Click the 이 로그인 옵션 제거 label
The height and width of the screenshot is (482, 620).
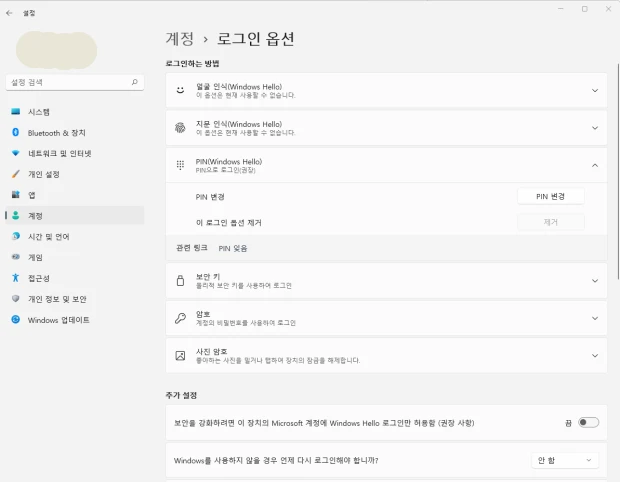[x=229, y=223]
